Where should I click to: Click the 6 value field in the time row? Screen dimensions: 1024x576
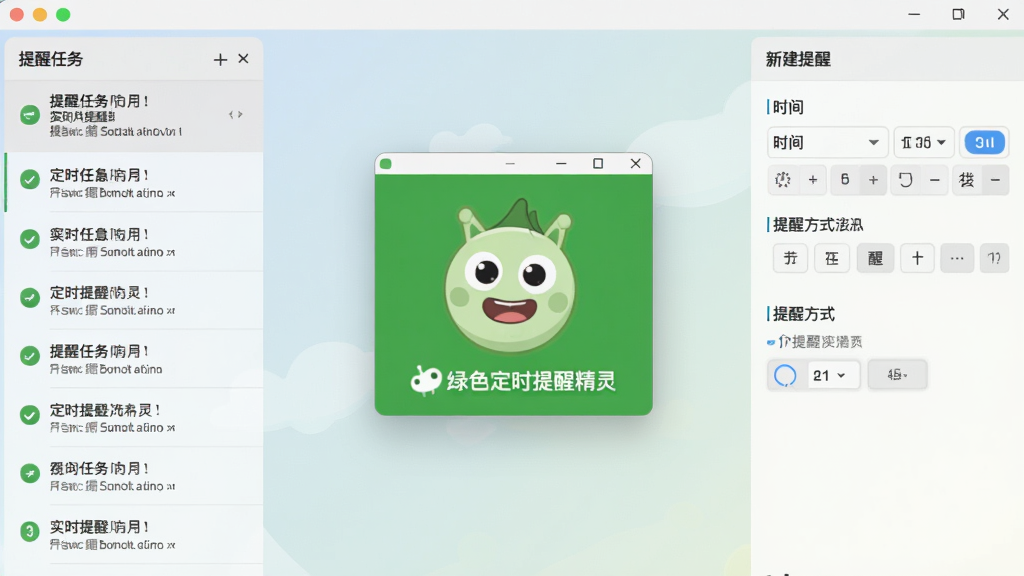coord(844,180)
